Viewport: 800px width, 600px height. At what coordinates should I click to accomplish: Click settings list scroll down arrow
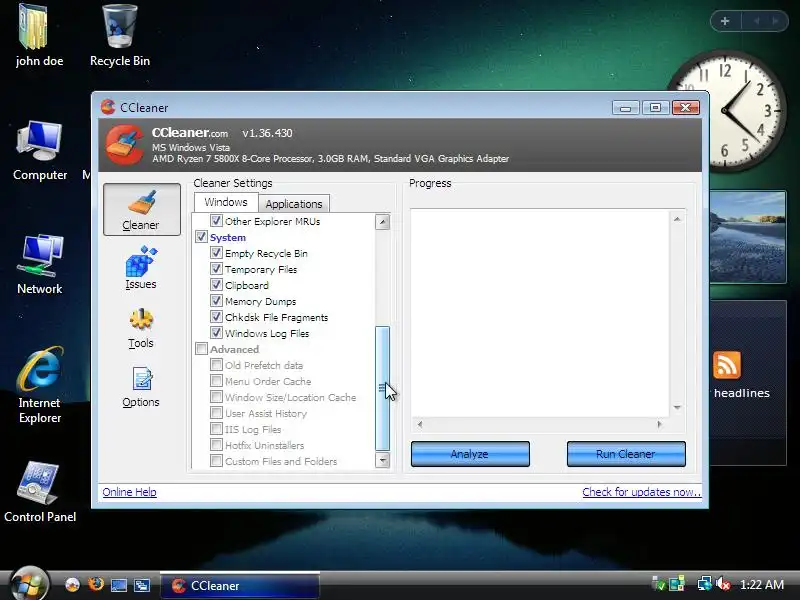pyautogui.click(x=382, y=460)
